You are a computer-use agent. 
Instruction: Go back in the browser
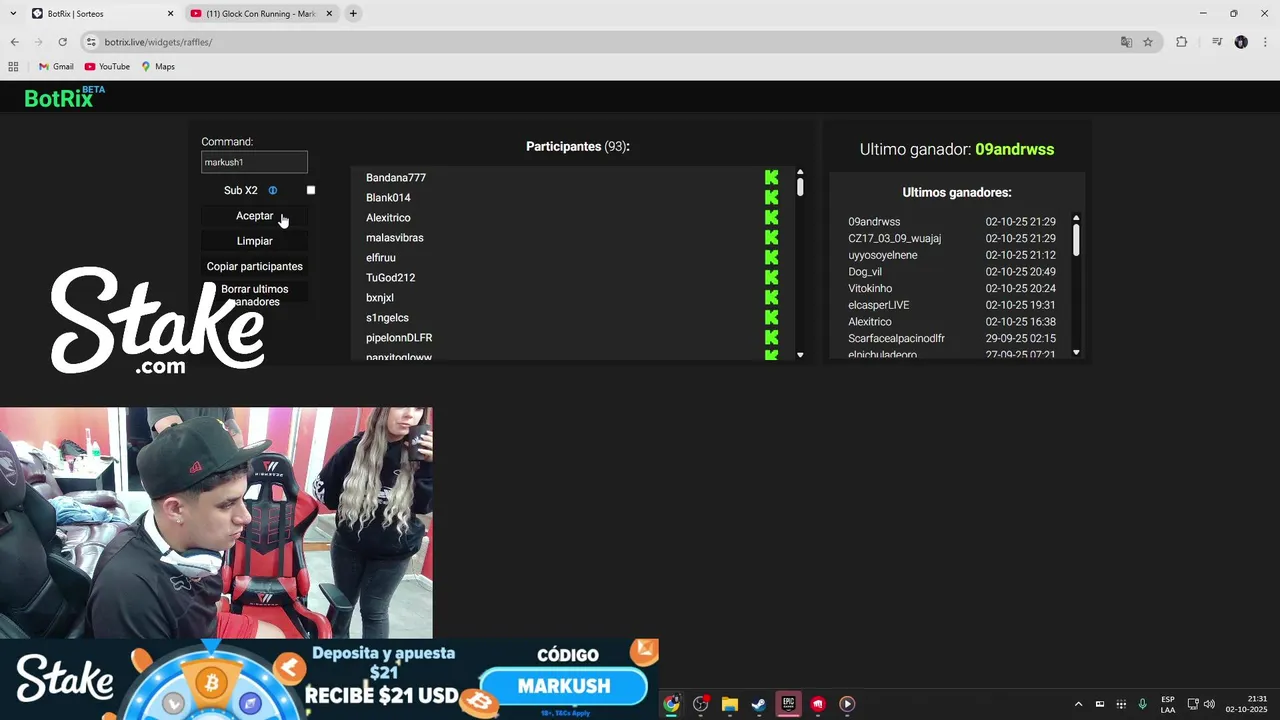tap(14, 42)
